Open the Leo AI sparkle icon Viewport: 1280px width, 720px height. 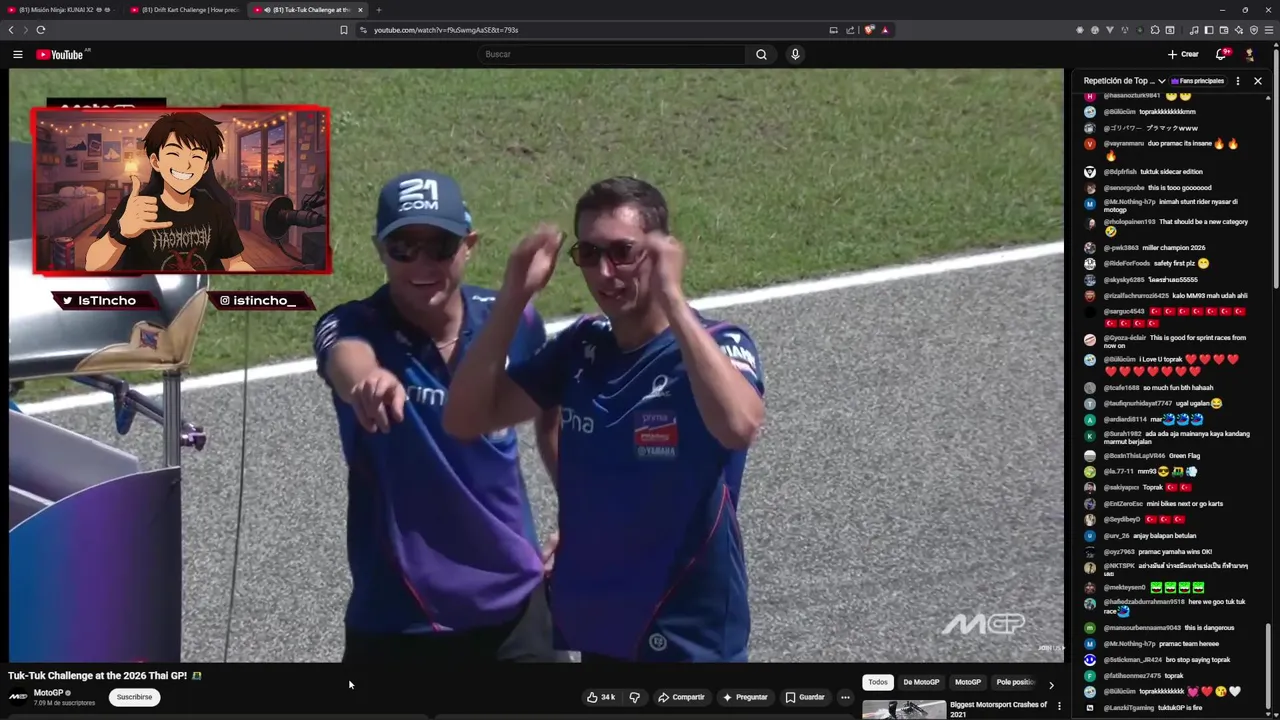(x=1238, y=30)
